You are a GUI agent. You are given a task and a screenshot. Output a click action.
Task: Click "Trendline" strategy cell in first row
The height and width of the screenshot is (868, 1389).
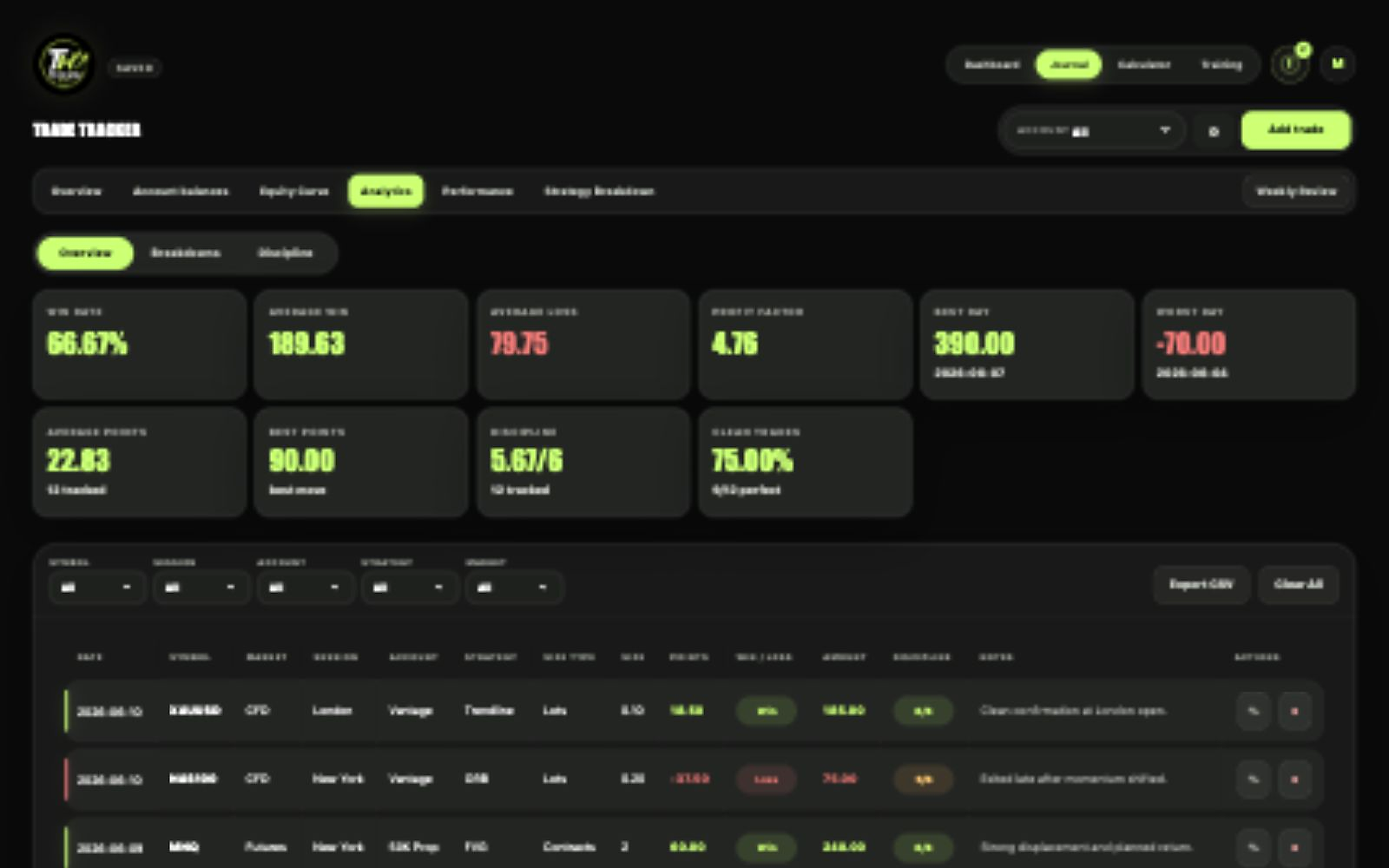489,711
